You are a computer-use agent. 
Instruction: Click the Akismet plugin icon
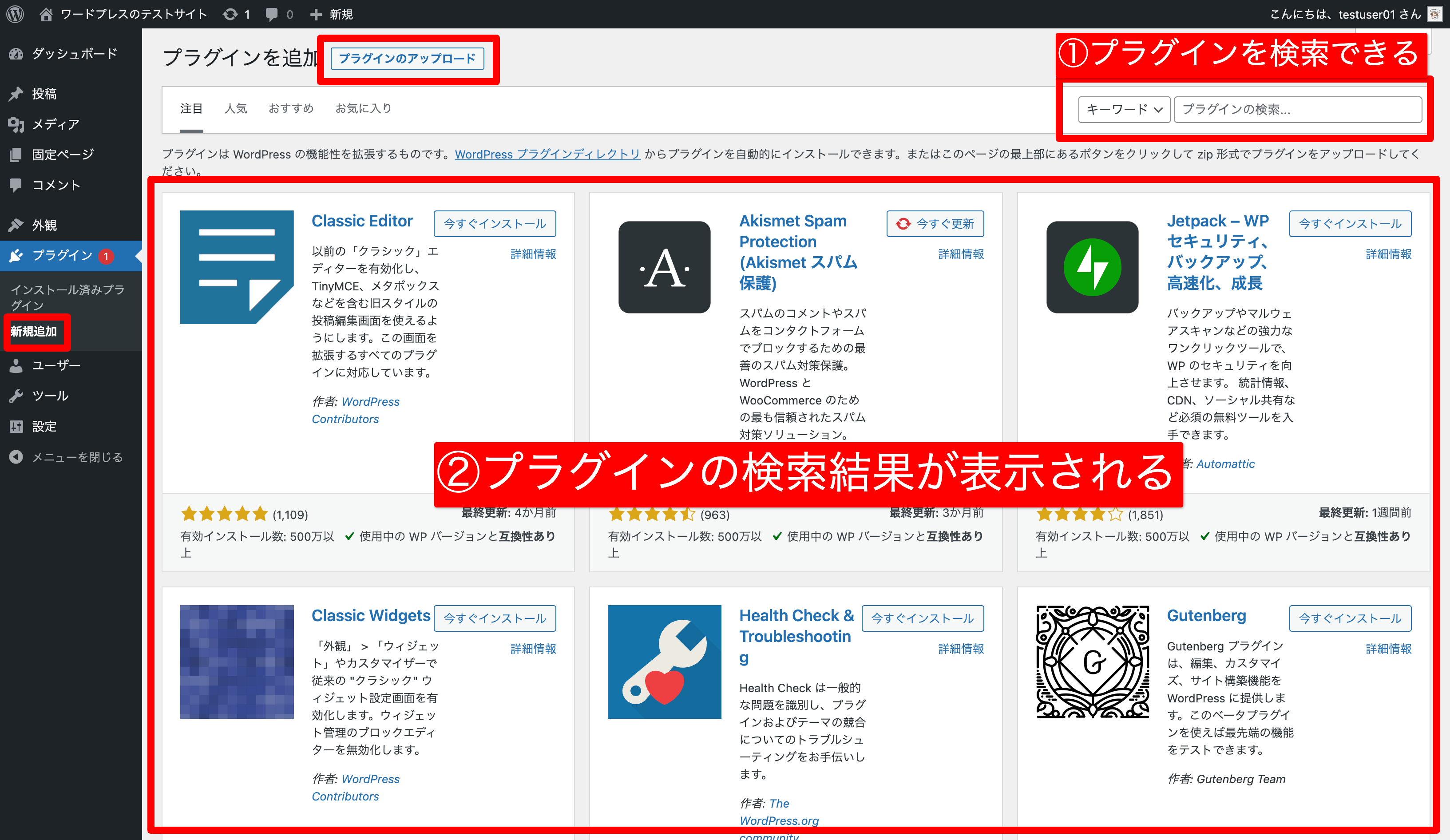tap(664, 267)
